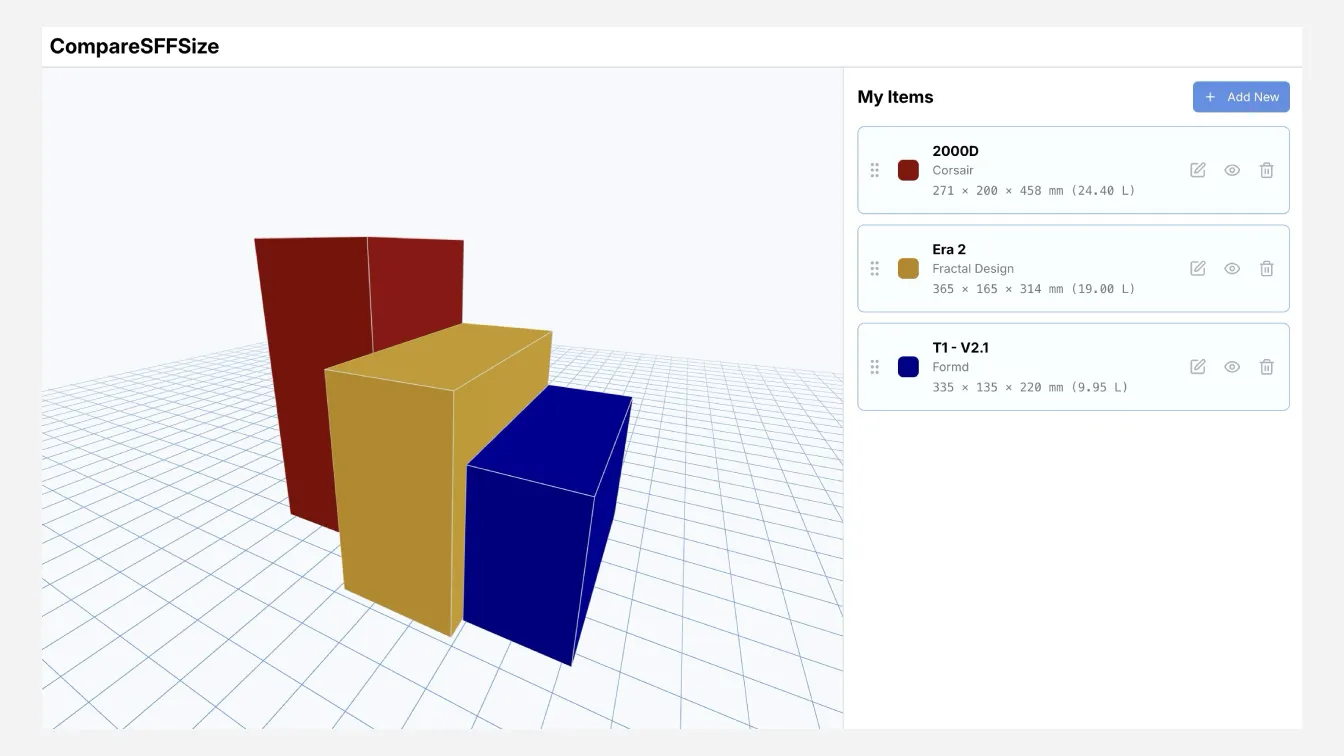The image size is (1344, 756).
Task: Open edit for Era 2 item
Action: point(1197,268)
